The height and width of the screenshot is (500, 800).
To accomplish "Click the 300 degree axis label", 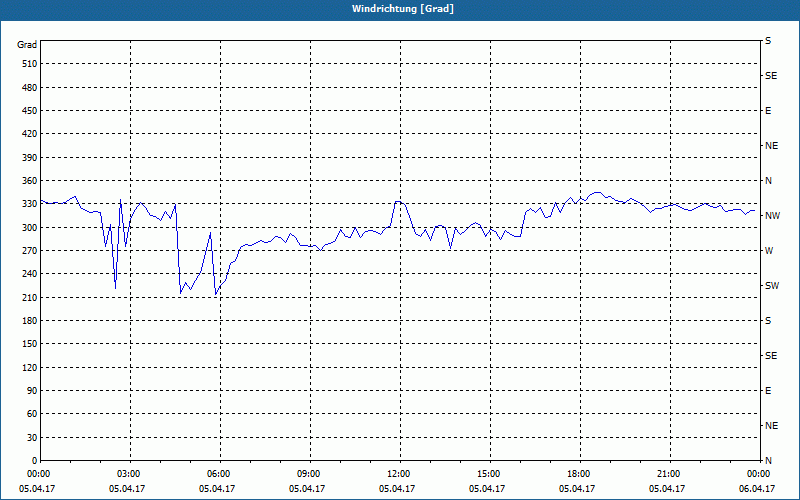I will pos(30,228).
